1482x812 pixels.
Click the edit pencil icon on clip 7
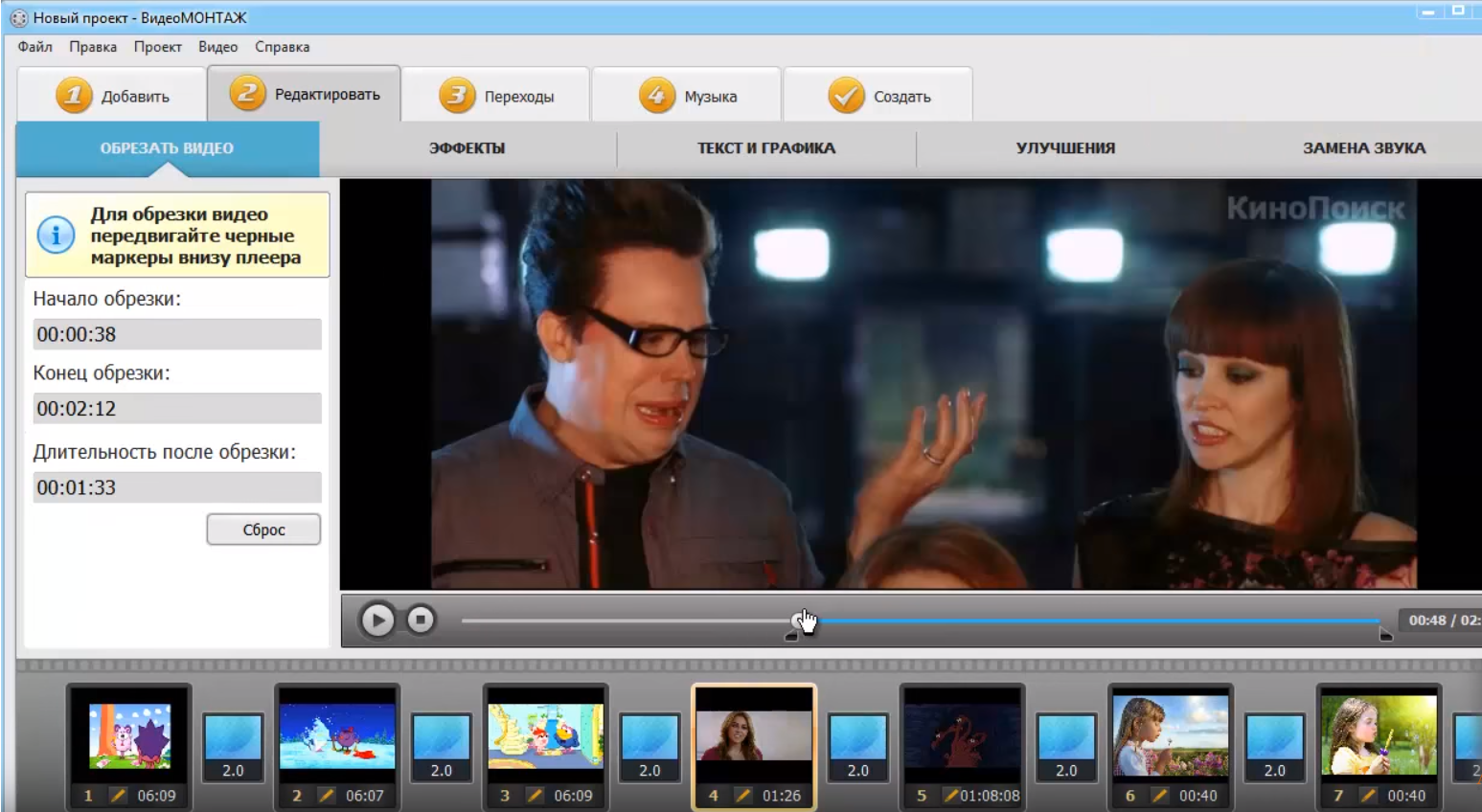[1369, 795]
